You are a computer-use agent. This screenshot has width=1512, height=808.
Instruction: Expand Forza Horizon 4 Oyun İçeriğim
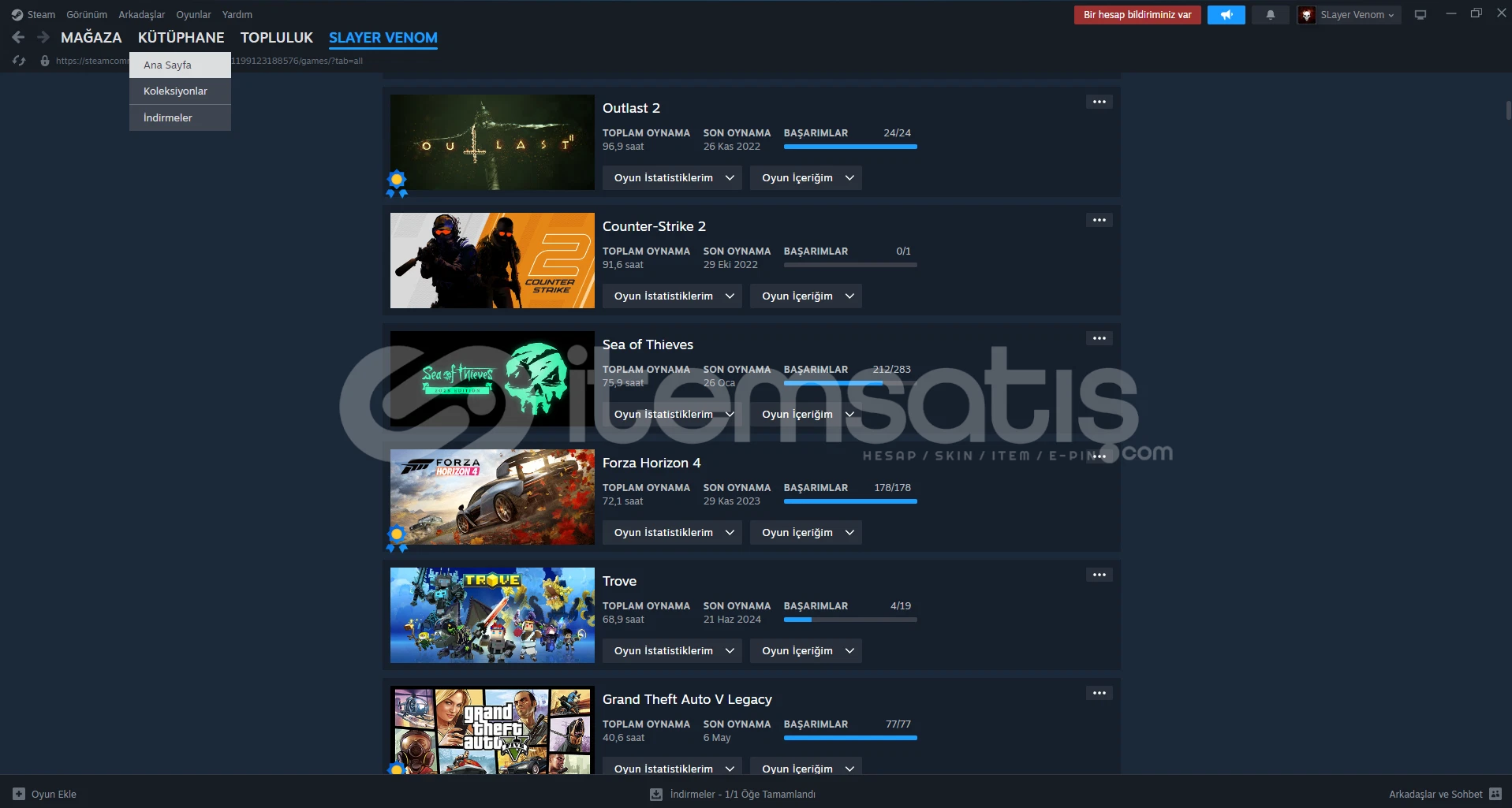point(806,532)
